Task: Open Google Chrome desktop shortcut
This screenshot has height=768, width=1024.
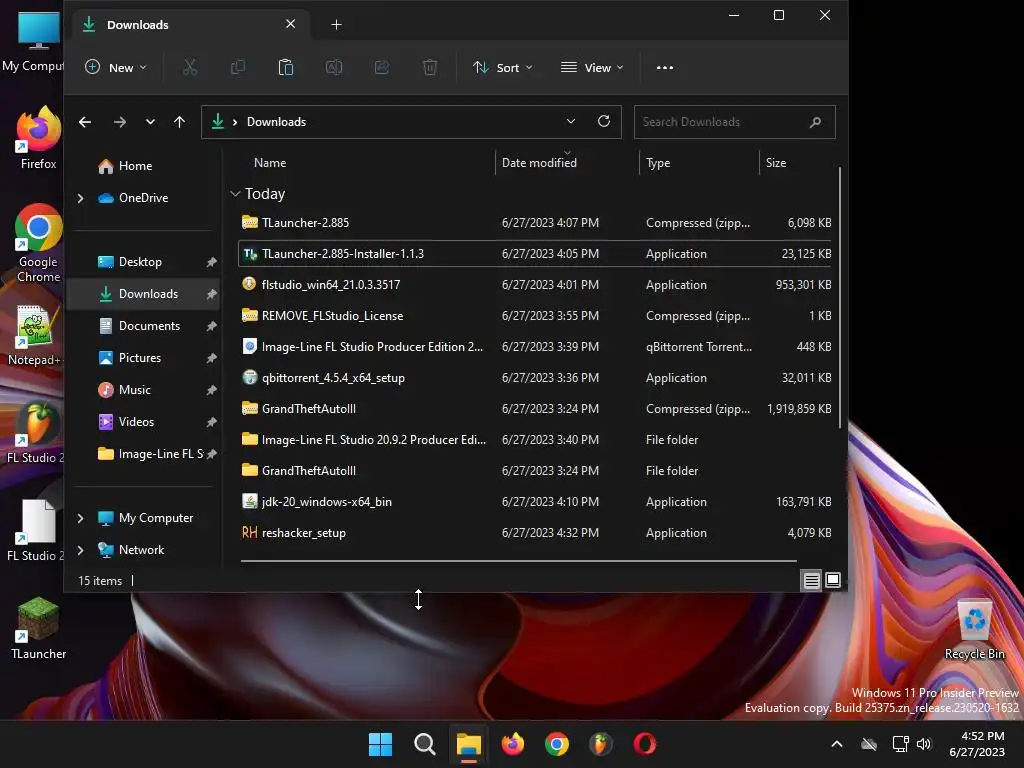Action: coord(38,243)
